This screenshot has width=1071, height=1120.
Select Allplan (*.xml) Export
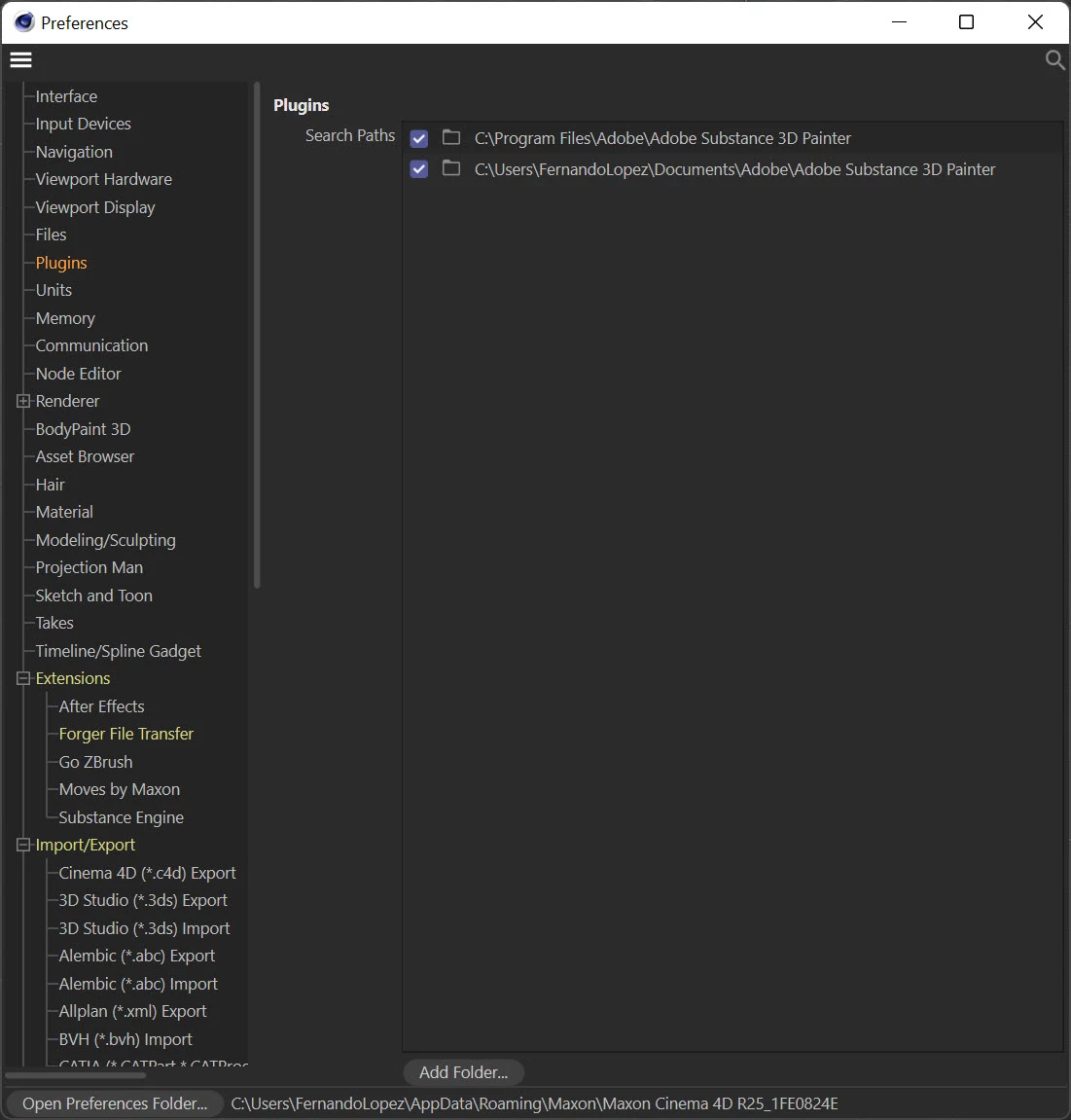133,1011
